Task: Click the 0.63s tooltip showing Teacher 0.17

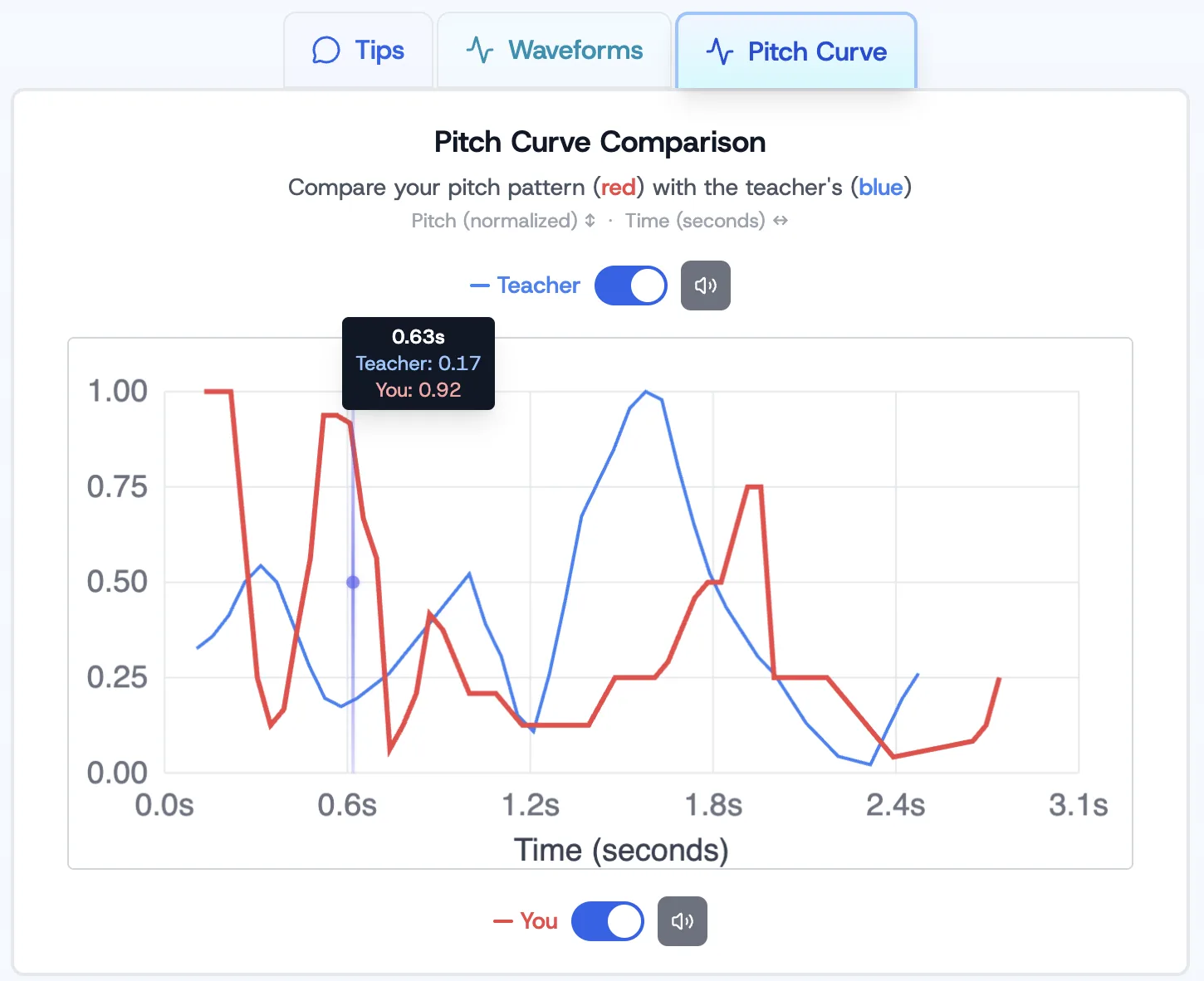Action: coord(418,364)
